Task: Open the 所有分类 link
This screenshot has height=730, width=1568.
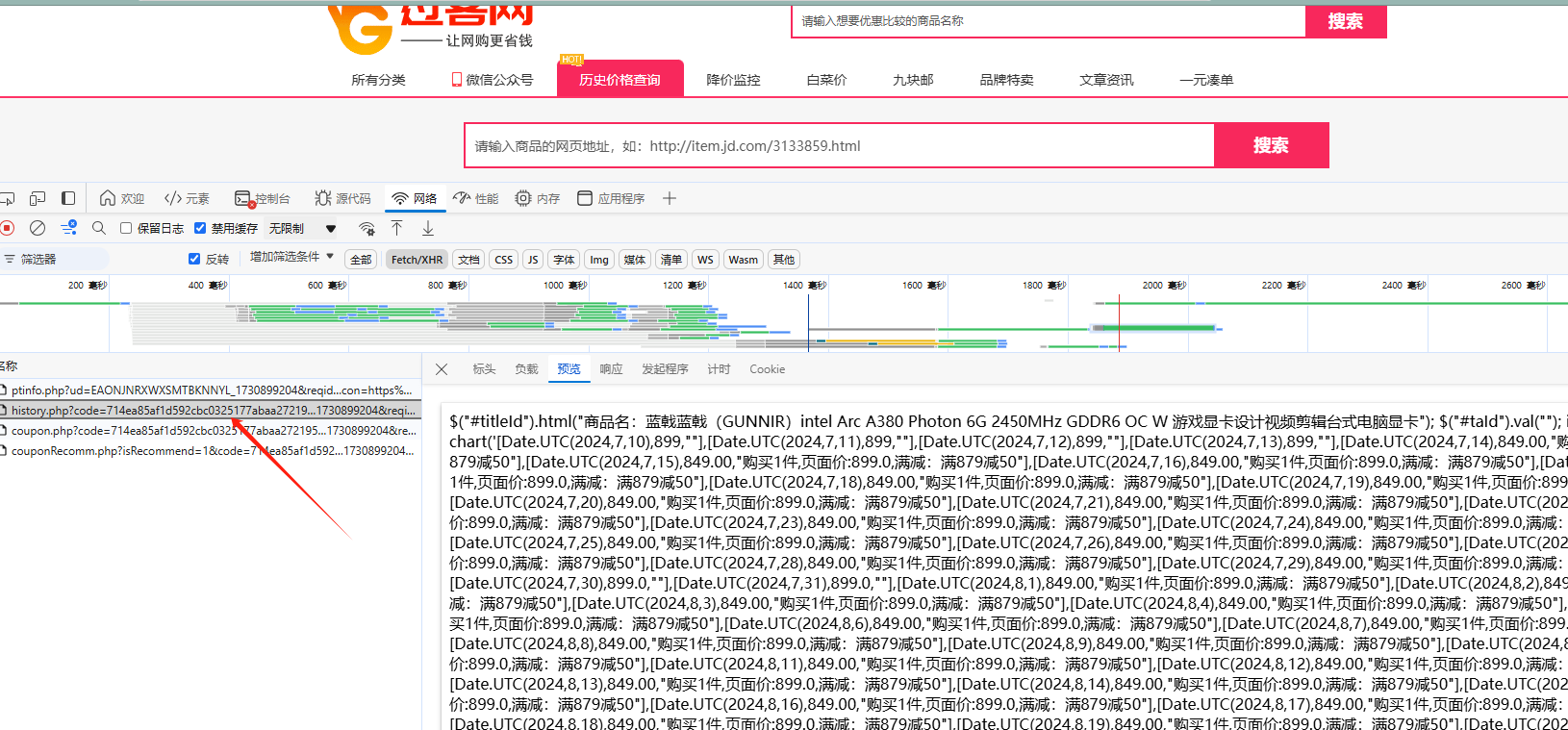Action: [378, 80]
